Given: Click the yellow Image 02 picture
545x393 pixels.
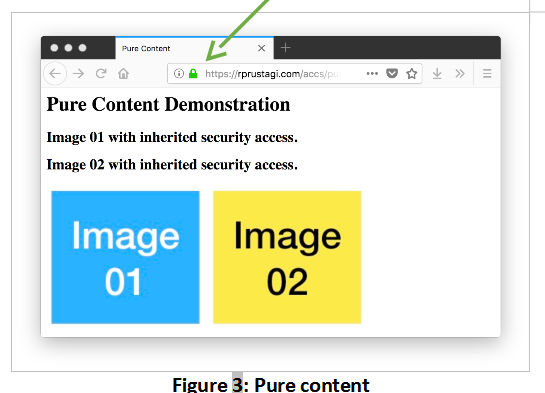Looking at the screenshot, I should pos(287,257).
